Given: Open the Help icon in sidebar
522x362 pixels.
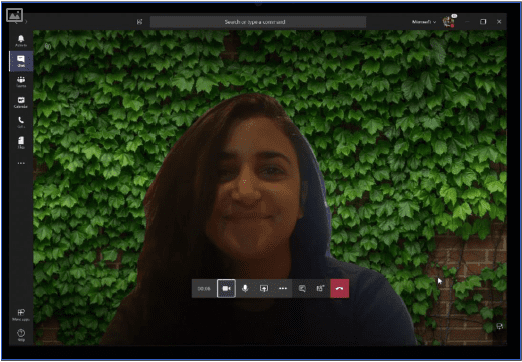Looking at the screenshot, I should coord(21,335).
